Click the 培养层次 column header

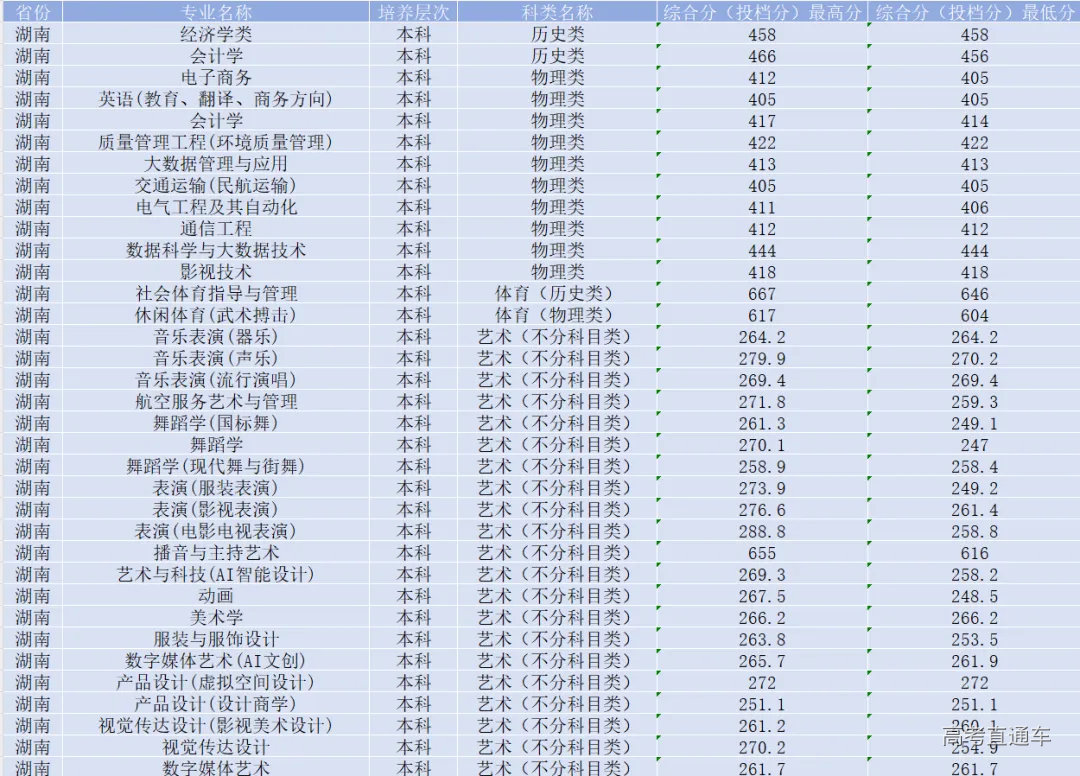pyautogui.click(x=414, y=12)
